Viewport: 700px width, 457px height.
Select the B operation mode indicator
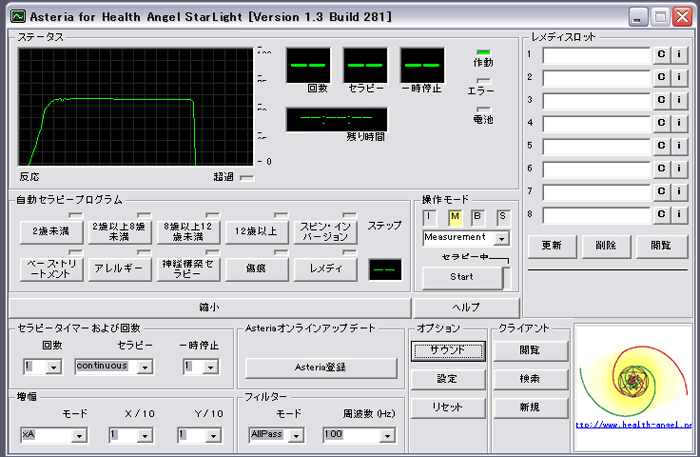(477, 217)
